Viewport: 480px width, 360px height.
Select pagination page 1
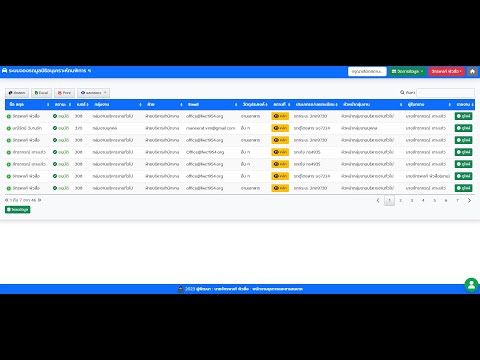click(x=389, y=200)
